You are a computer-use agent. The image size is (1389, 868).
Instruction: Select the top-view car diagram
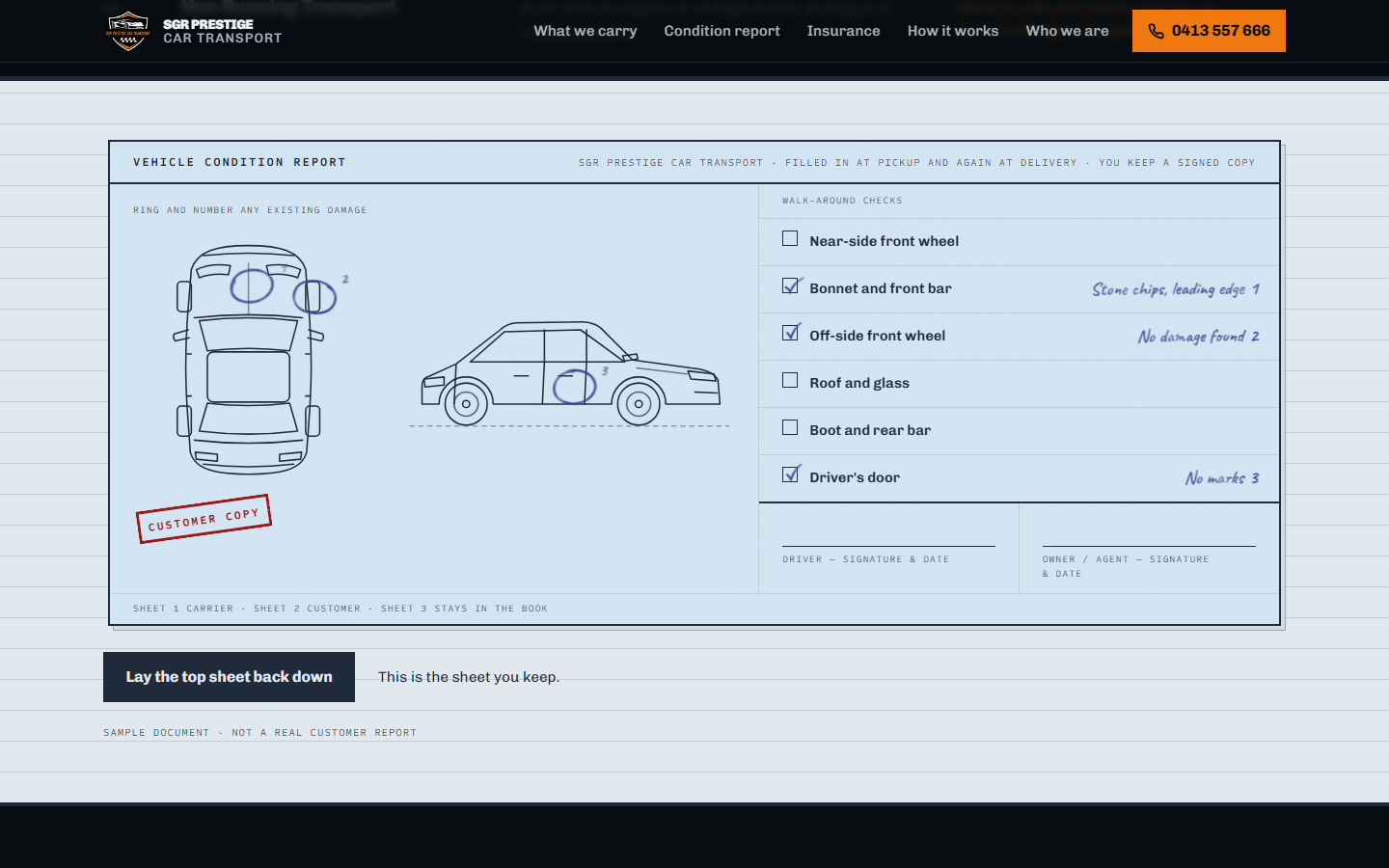(x=249, y=360)
